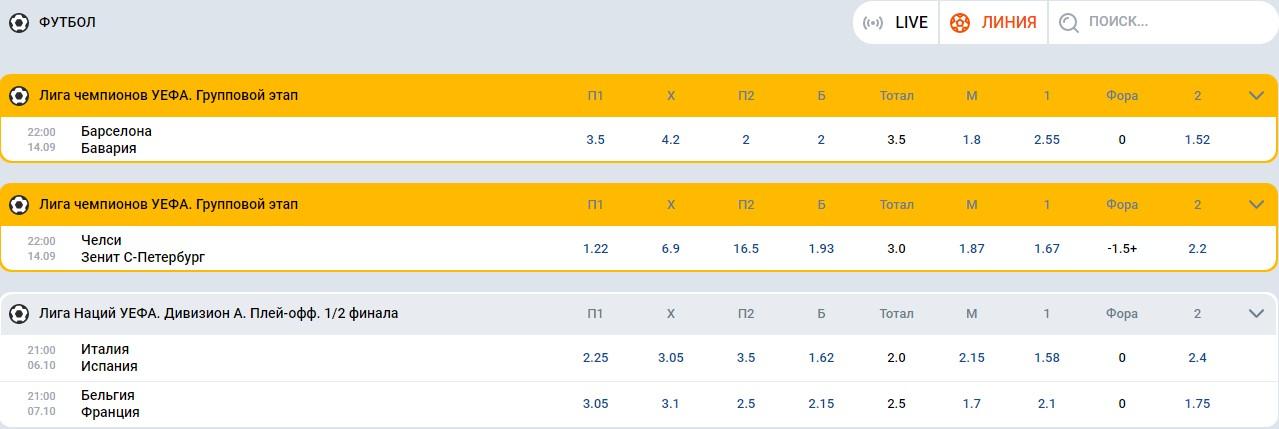Click the LIVE broadcast signal icon

click(873, 22)
